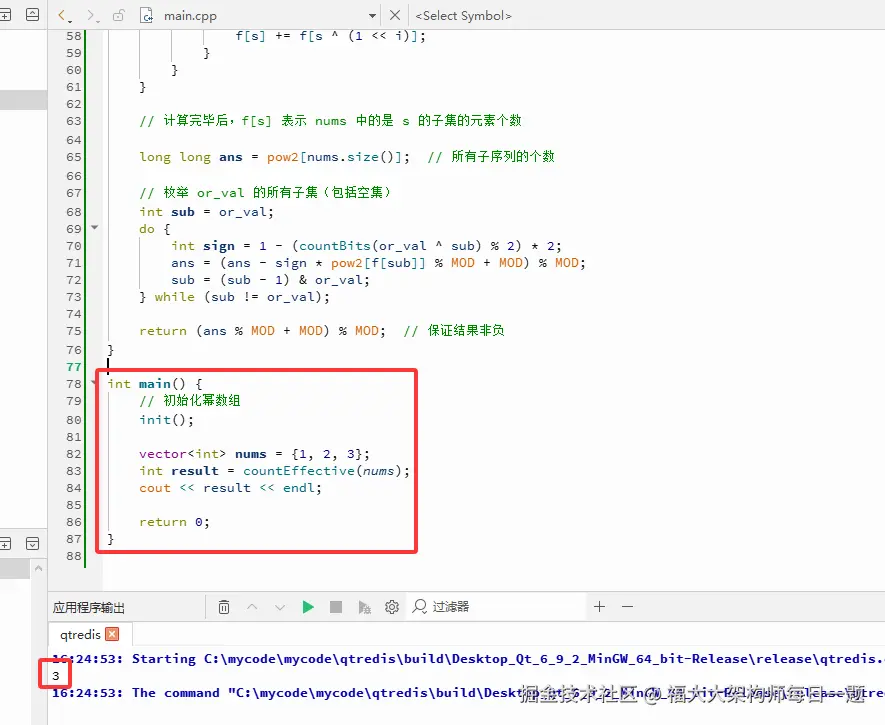This screenshot has width=885, height=725.
Task: Click 'The command' output line
Action: [468, 693]
